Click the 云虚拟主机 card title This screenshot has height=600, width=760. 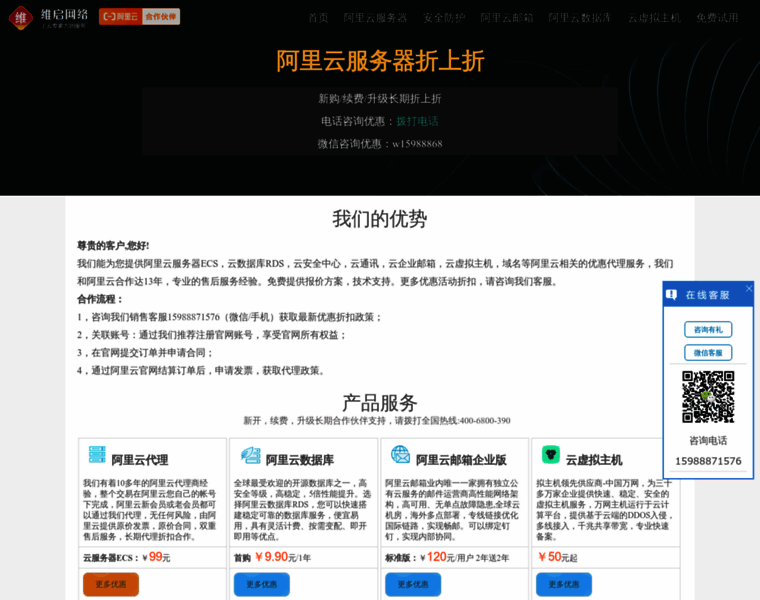(x=594, y=460)
